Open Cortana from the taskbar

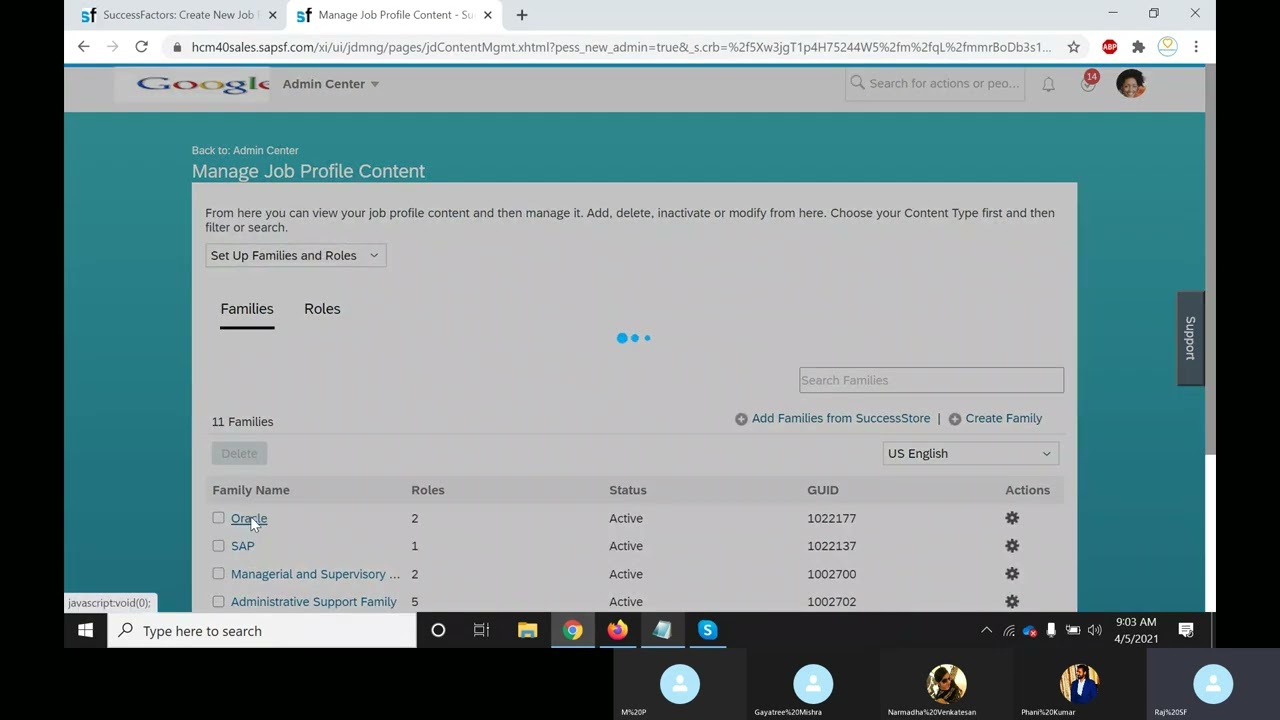point(438,631)
